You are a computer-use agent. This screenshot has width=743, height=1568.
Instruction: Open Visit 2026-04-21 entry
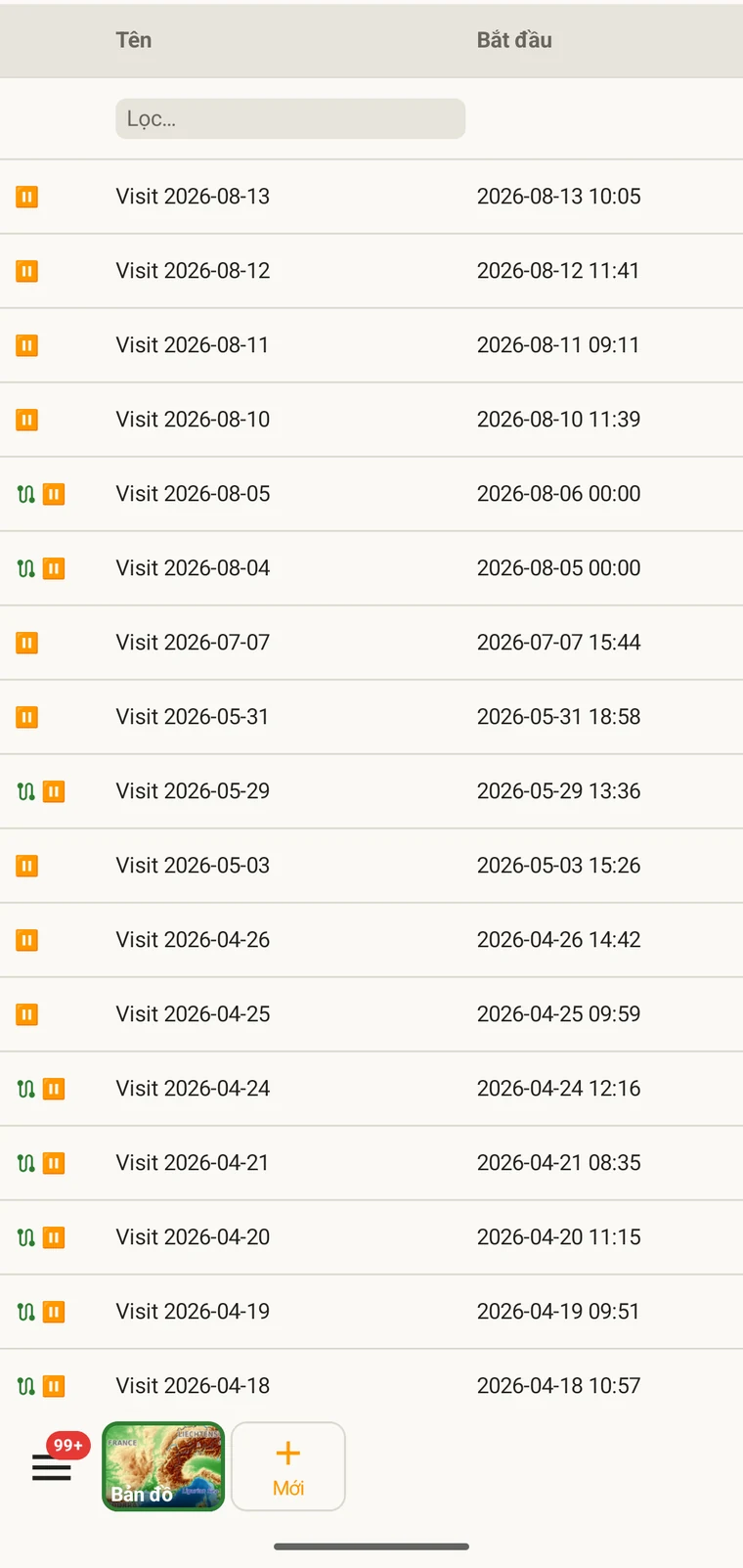193,1163
